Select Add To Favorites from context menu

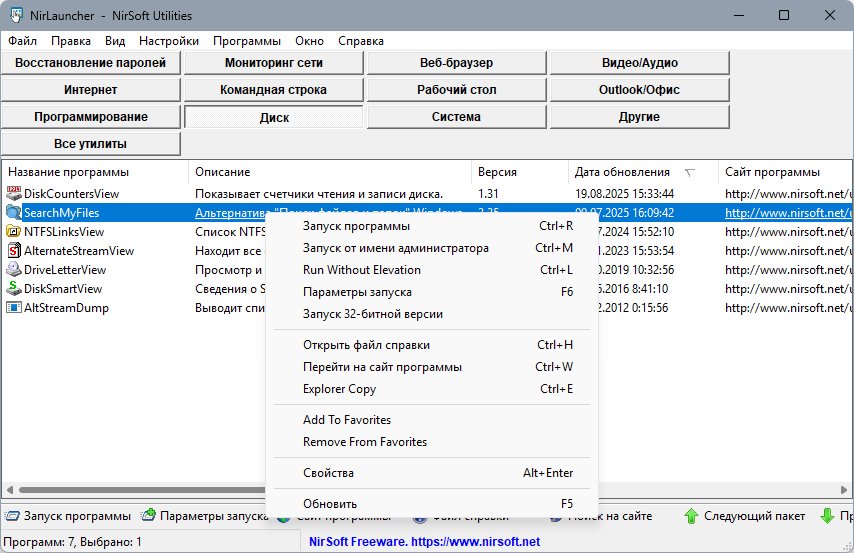[347, 420]
